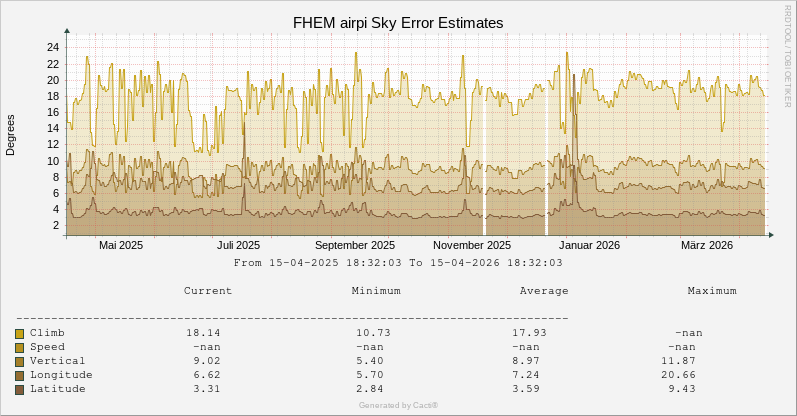Image resolution: width=797 pixels, height=416 pixels.
Task: Click the Climb legend color swatch
Action: 19,333
